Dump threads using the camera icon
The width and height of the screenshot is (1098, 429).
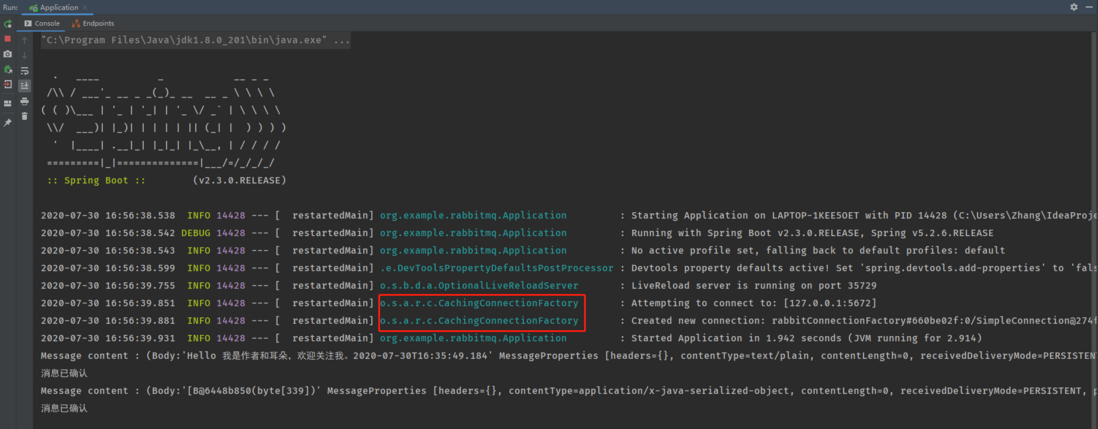coord(8,54)
